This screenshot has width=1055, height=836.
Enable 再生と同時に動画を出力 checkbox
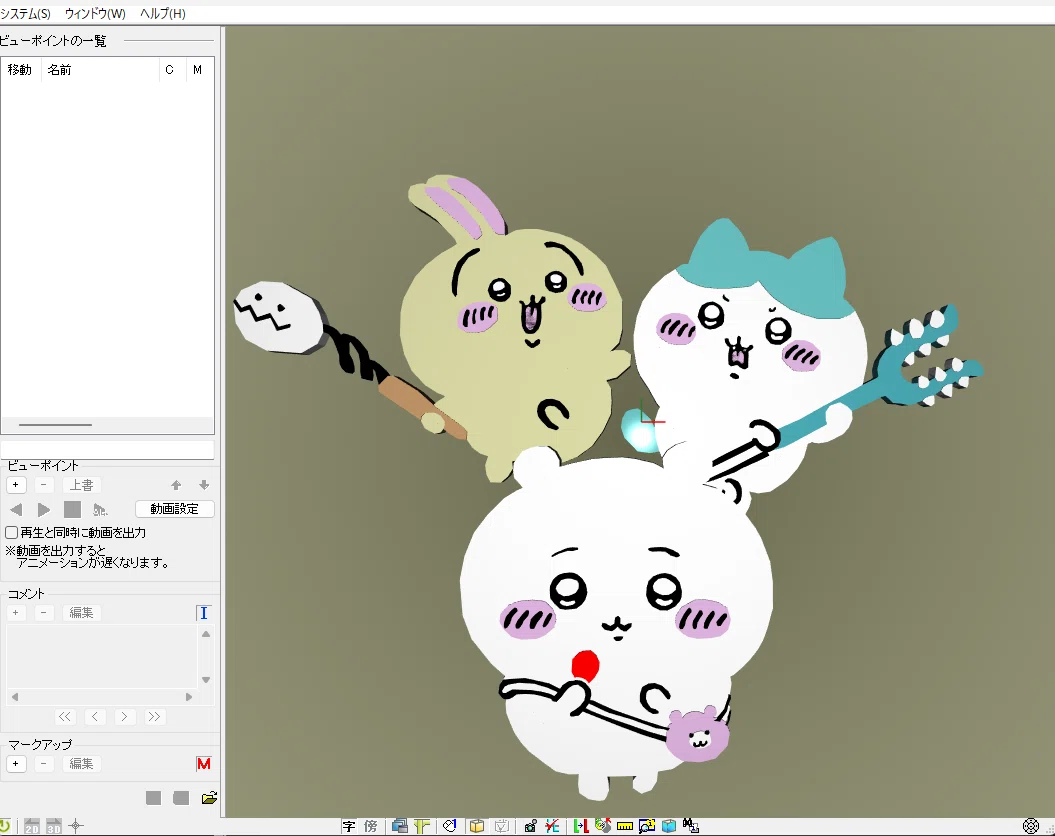(x=11, y=533)
